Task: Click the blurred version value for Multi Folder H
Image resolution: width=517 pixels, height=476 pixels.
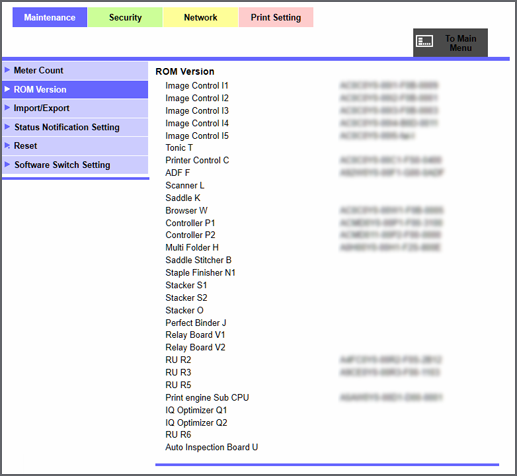Action: point(390,248)
